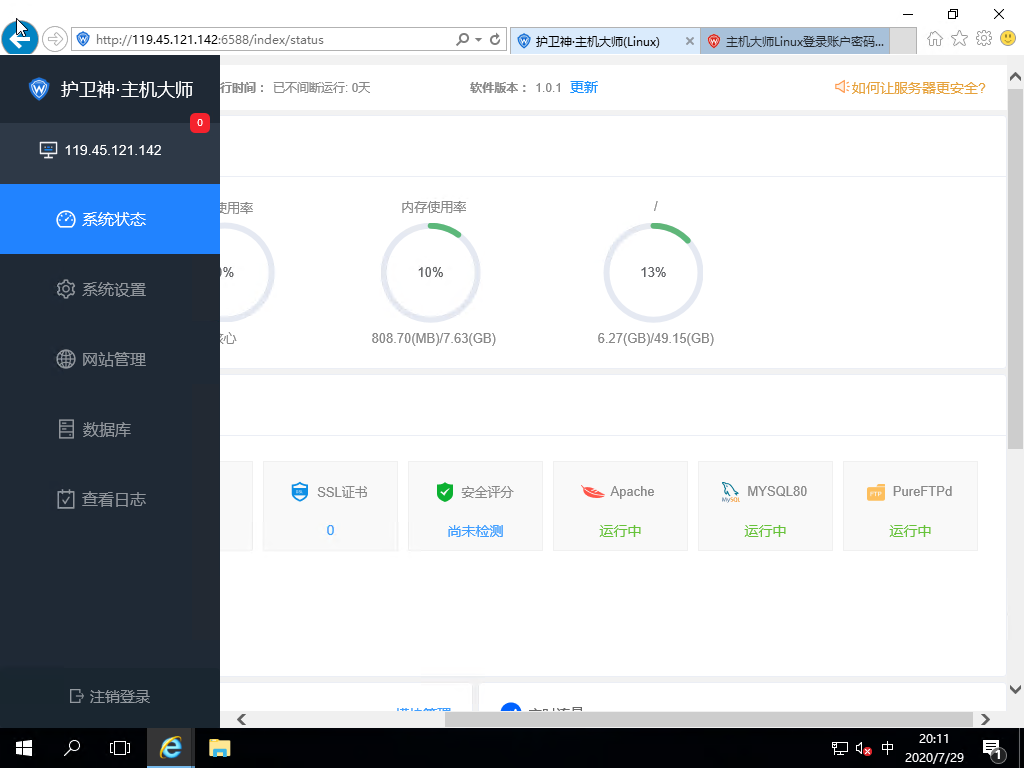This screenshot has width=1024, height=768.
Task: Click 软件版本 1.0.1 text
Action: pos(515,88)
